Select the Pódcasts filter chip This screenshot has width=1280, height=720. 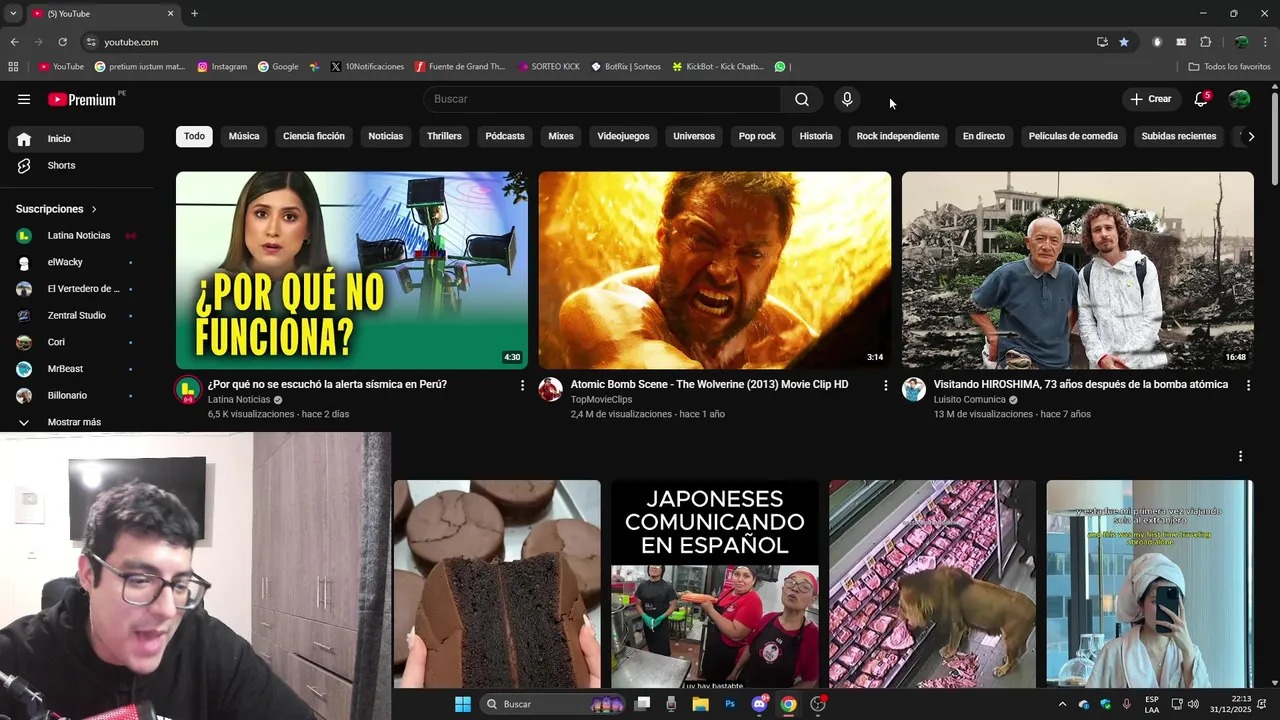coord(505,136)
